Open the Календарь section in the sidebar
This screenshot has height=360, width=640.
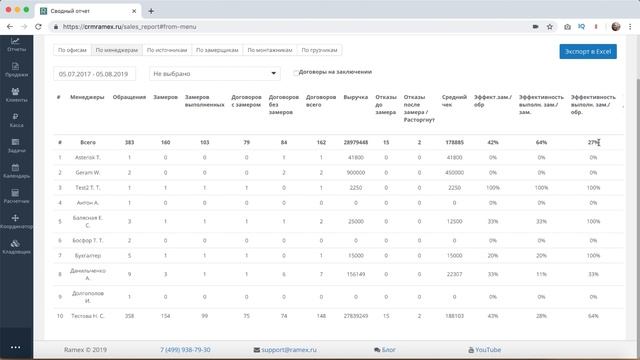[x=16, y=171]
